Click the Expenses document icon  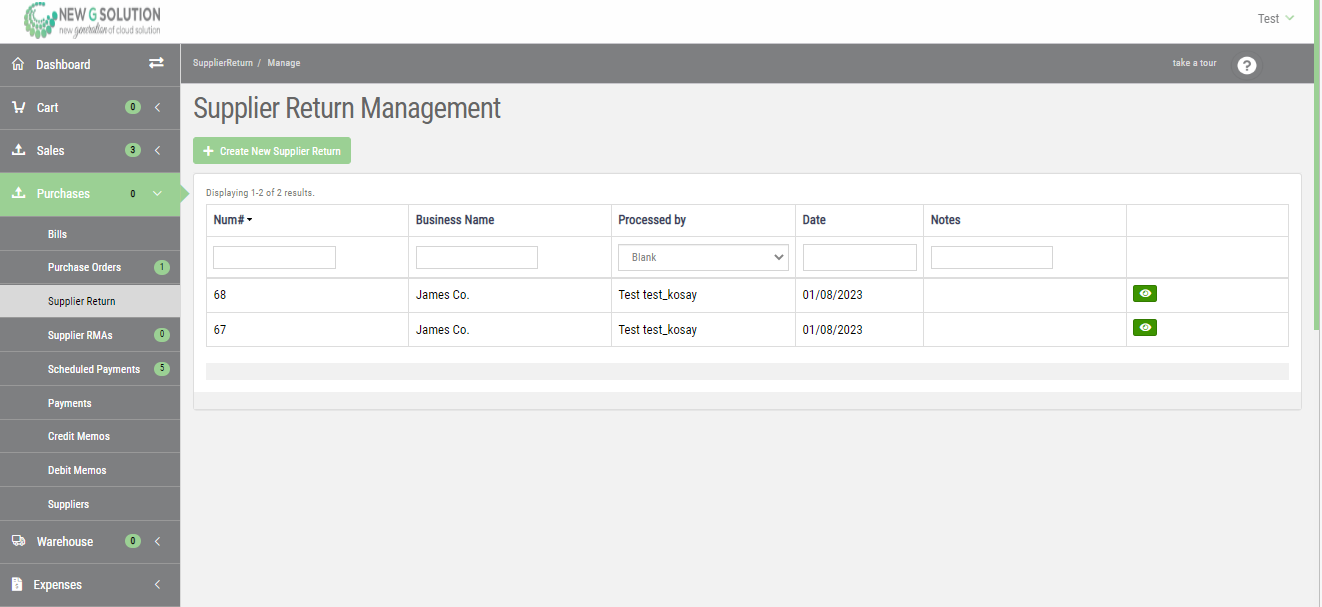click(17, 584)
